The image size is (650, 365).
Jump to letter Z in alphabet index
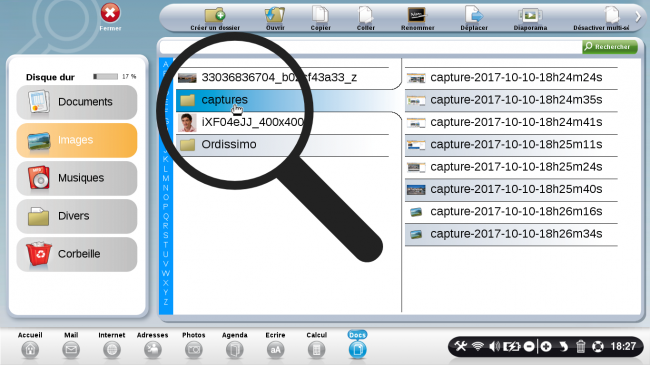point(166,302)
